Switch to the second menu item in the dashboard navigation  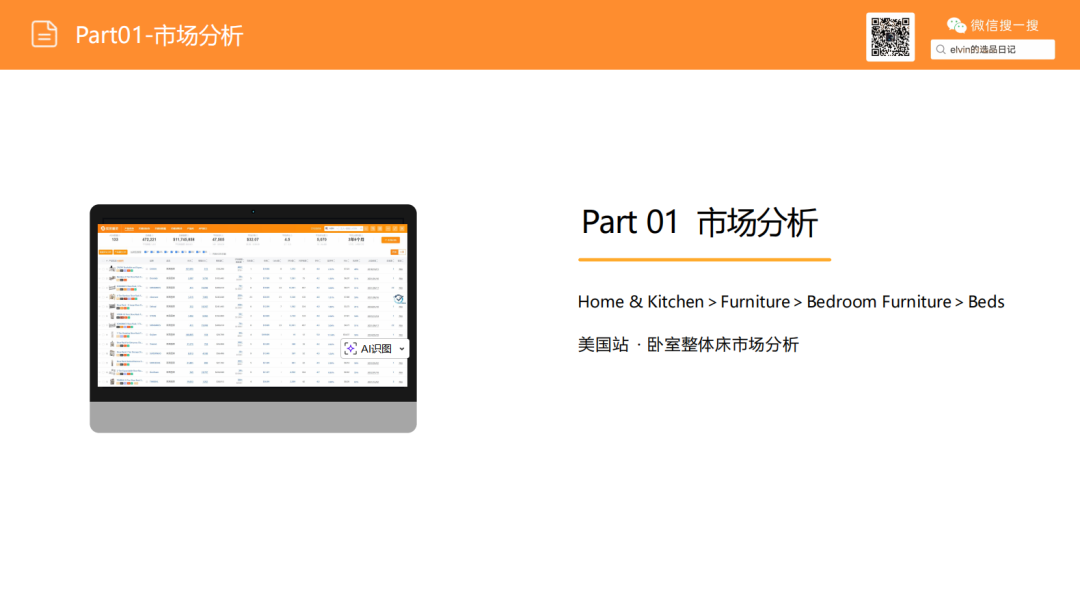tap(144, 228)
